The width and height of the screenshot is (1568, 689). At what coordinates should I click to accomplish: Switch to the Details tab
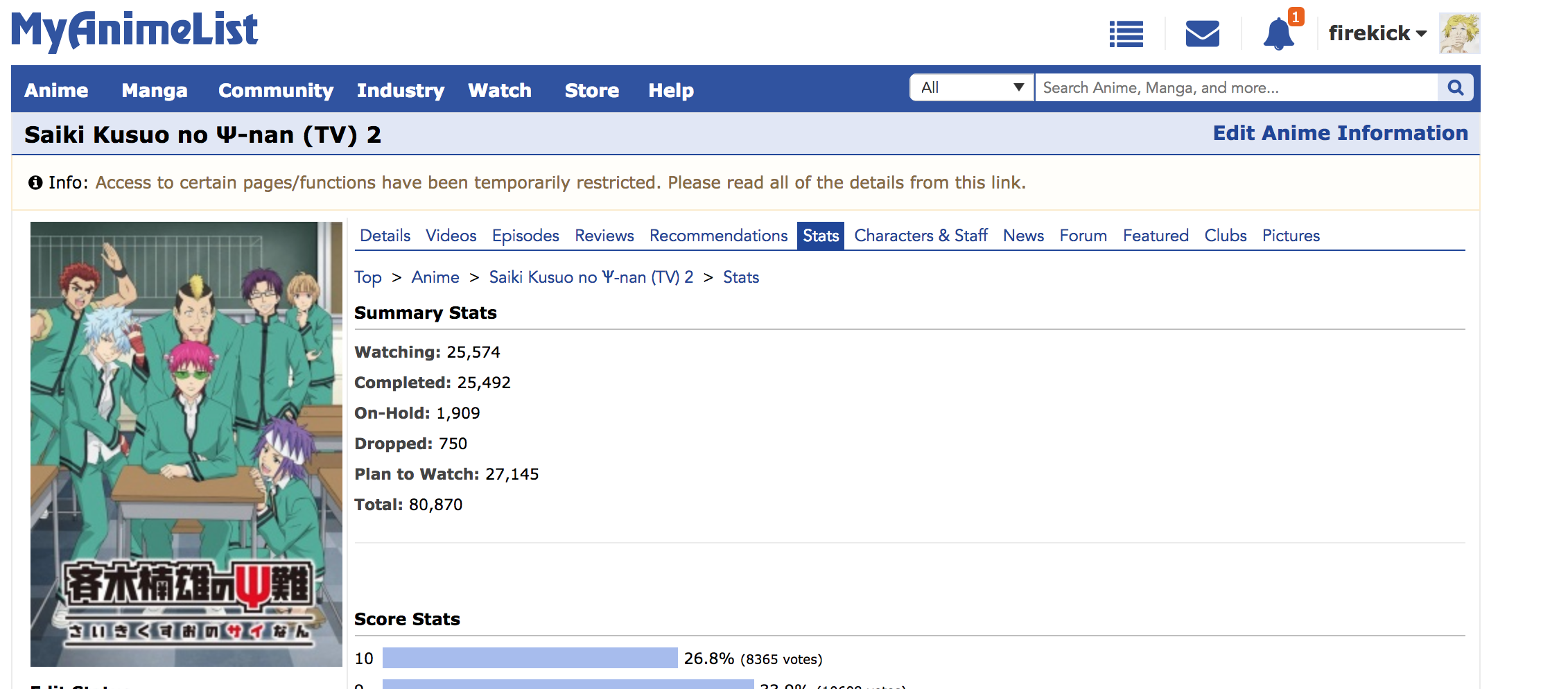tap(385, 236)
